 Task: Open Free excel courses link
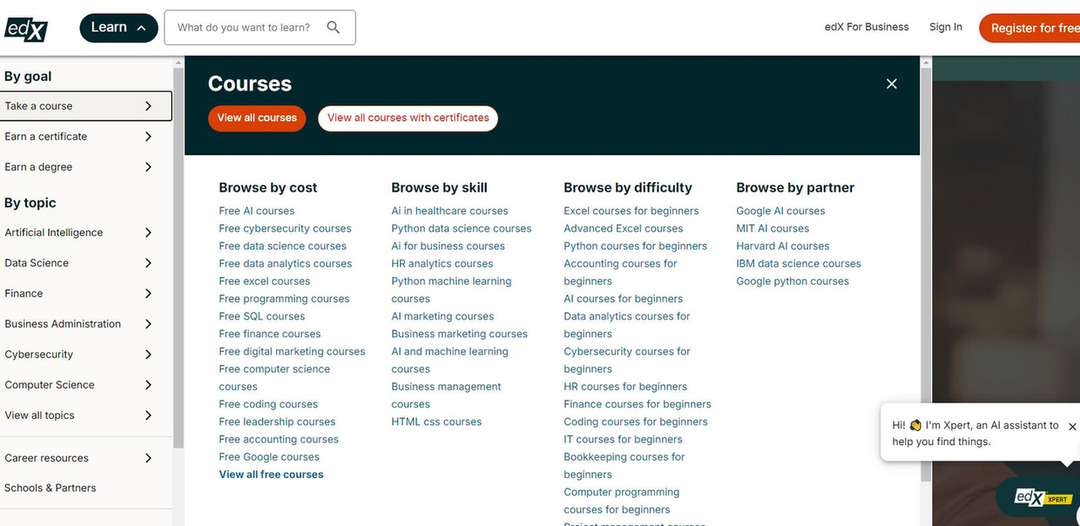coord(264,281)
